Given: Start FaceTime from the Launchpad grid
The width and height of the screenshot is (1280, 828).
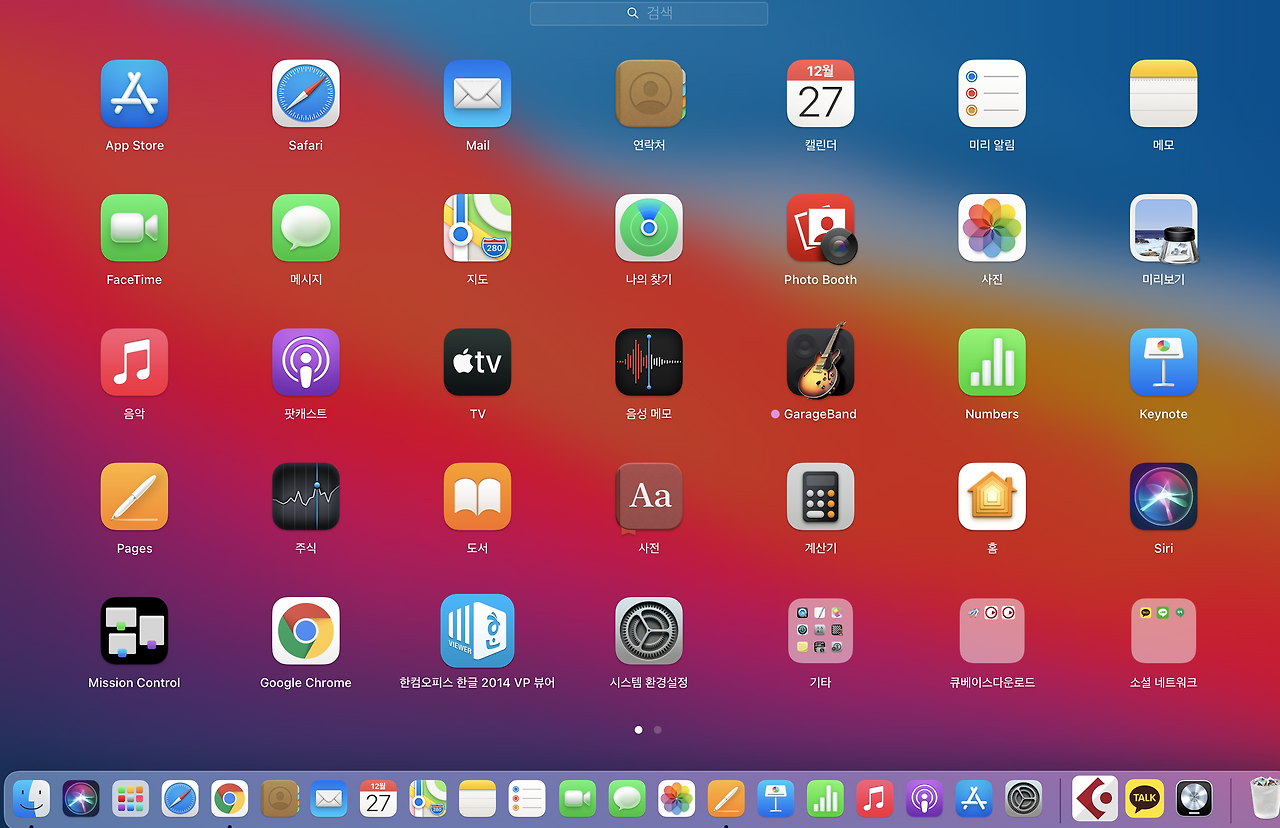Looking at the screenshot, I should (x=134, y=228).
